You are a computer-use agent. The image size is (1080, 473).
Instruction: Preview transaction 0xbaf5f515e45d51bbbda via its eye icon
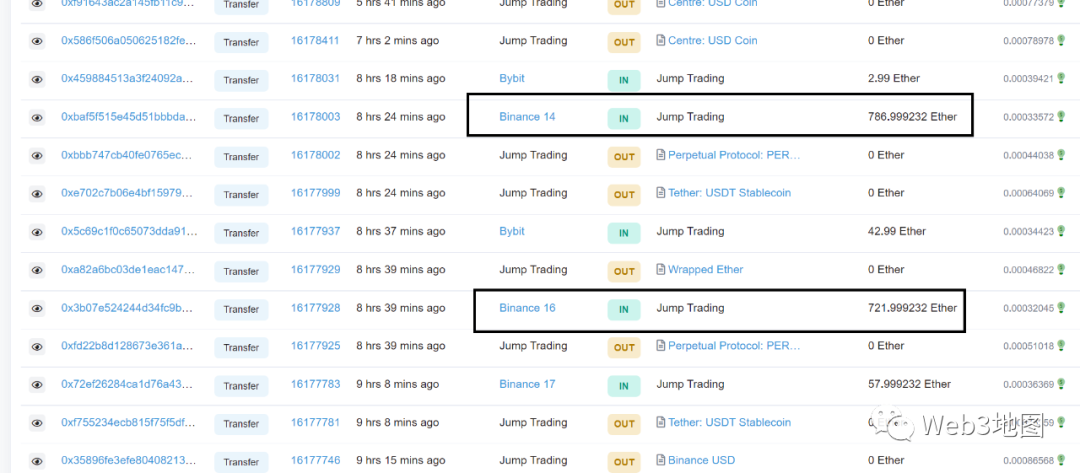click(x=37, y=118)
